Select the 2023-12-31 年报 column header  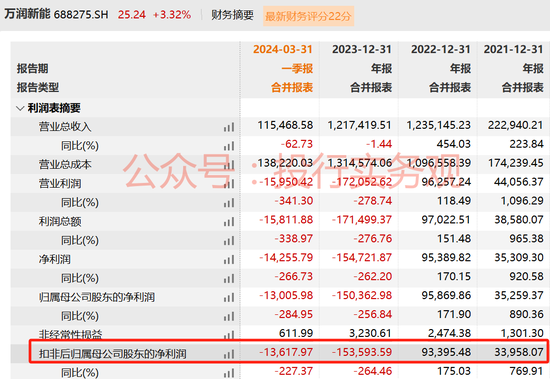coord(362,68)
